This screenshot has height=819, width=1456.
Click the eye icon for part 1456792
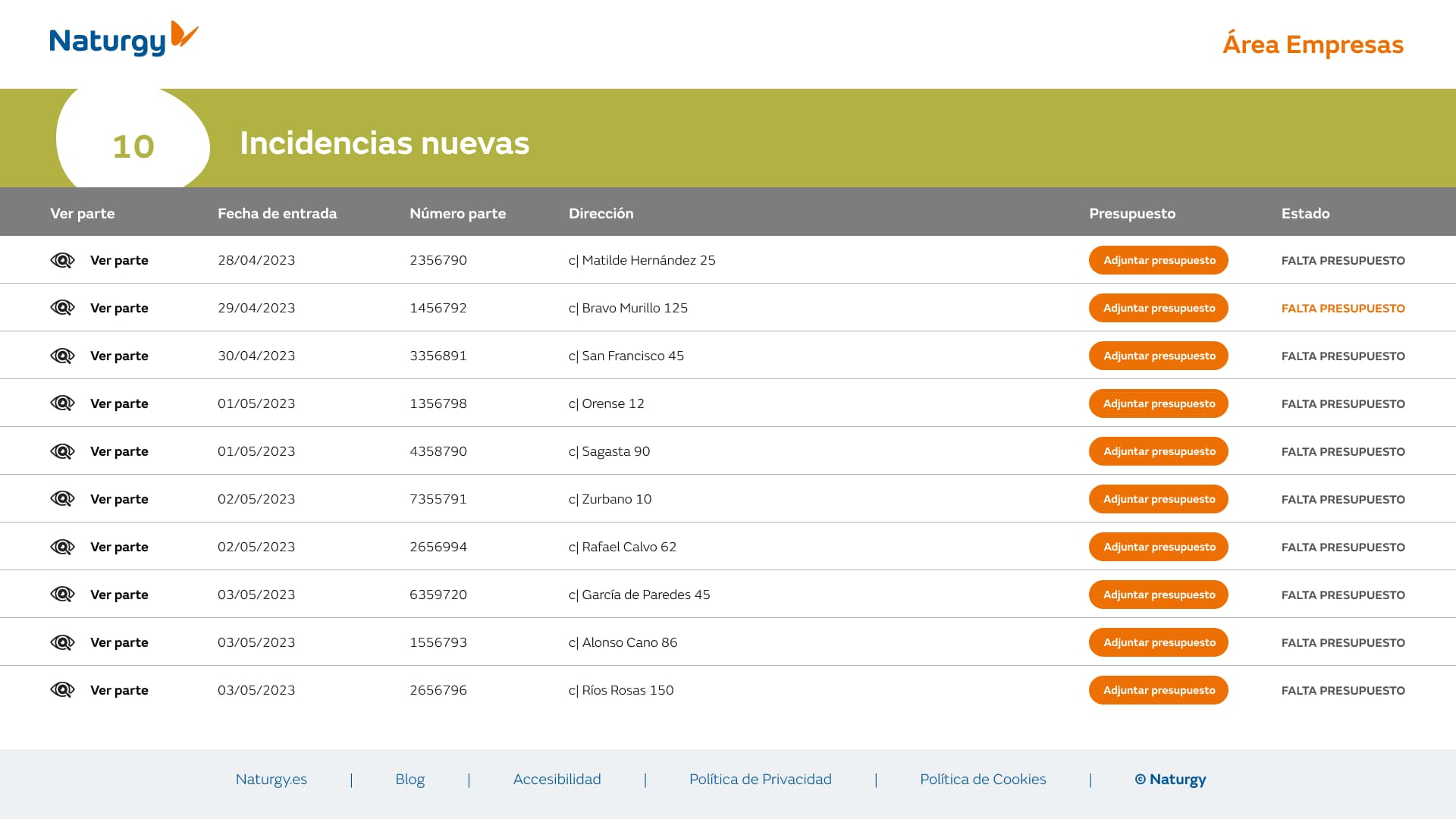62,308
